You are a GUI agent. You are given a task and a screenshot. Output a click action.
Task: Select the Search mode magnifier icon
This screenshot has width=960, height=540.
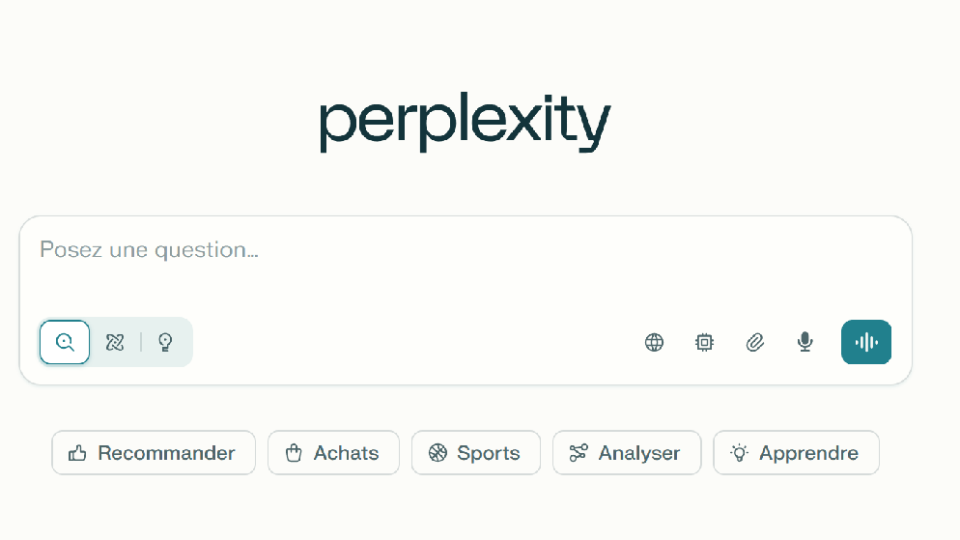pos(65,342)
